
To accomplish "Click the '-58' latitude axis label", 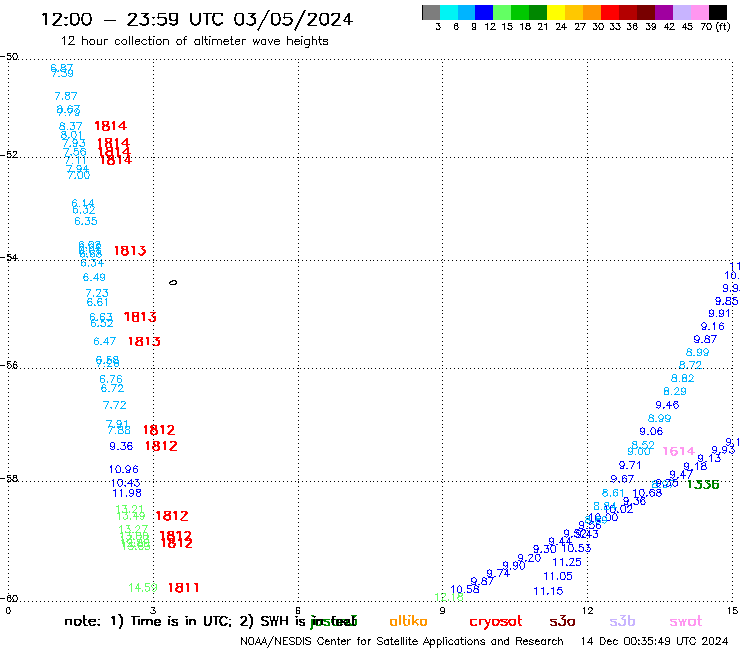I will [9, 479].
